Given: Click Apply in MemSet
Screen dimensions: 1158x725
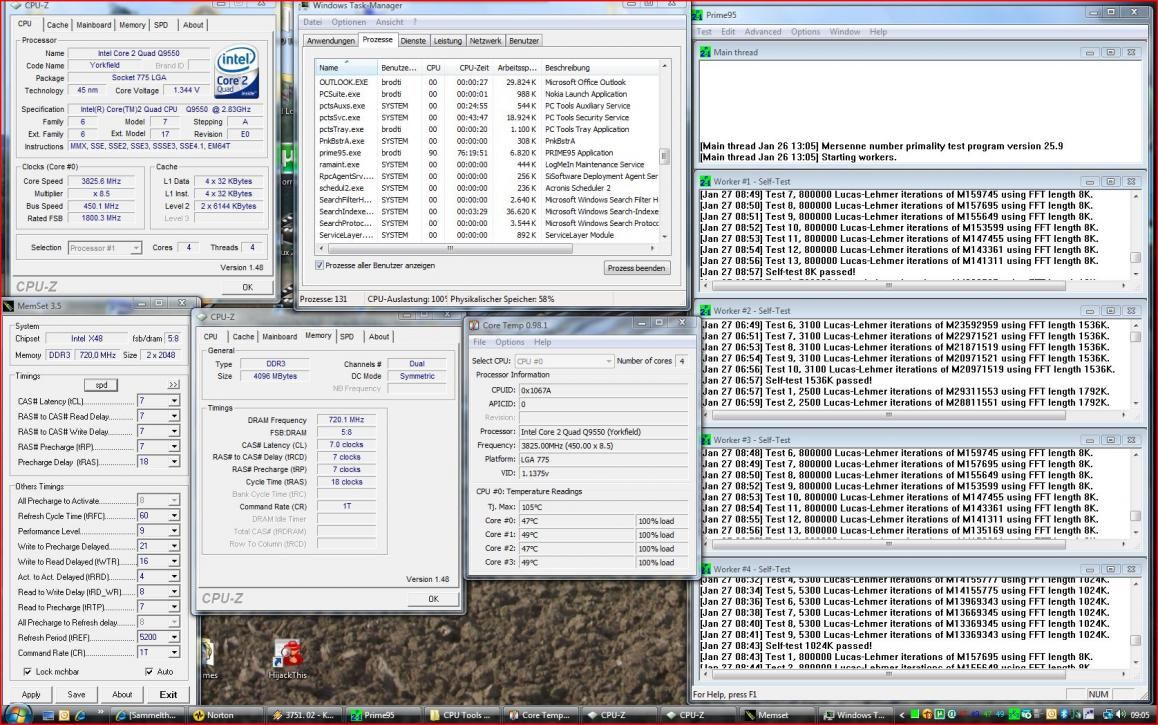Looking at the screenshot, I should pos(31,695).
